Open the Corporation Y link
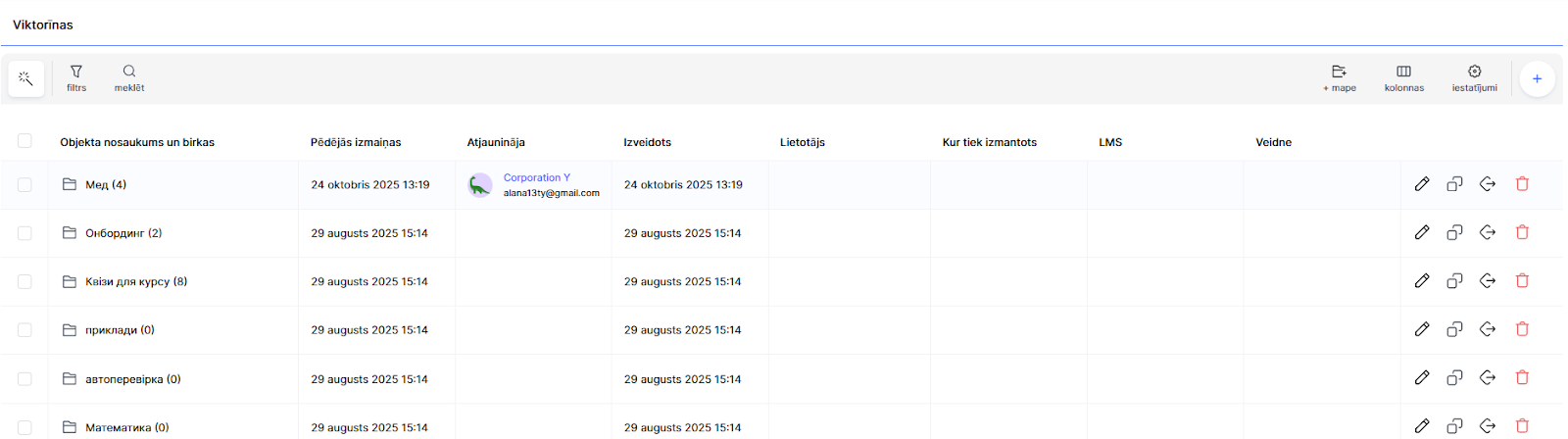The image size is (1568, 439). coord(536,177)
